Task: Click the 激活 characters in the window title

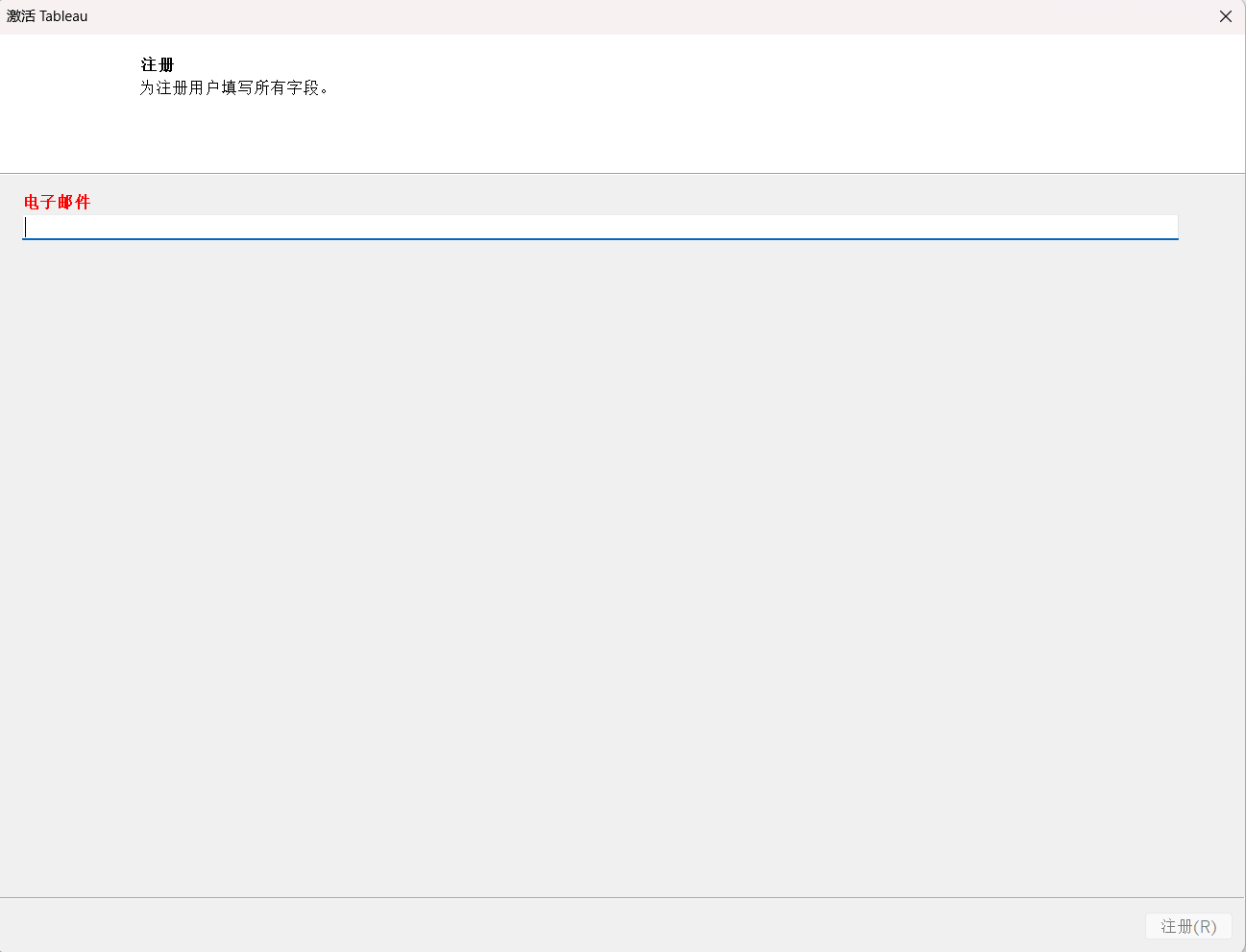Action: click(x=20, y=16)
